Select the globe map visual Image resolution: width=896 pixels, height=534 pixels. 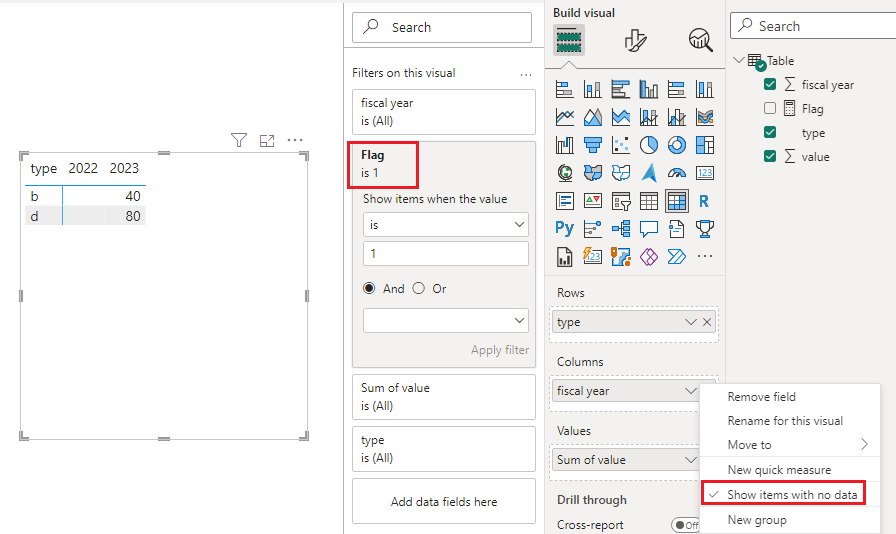pyautogui.click(x=565, y=173)
